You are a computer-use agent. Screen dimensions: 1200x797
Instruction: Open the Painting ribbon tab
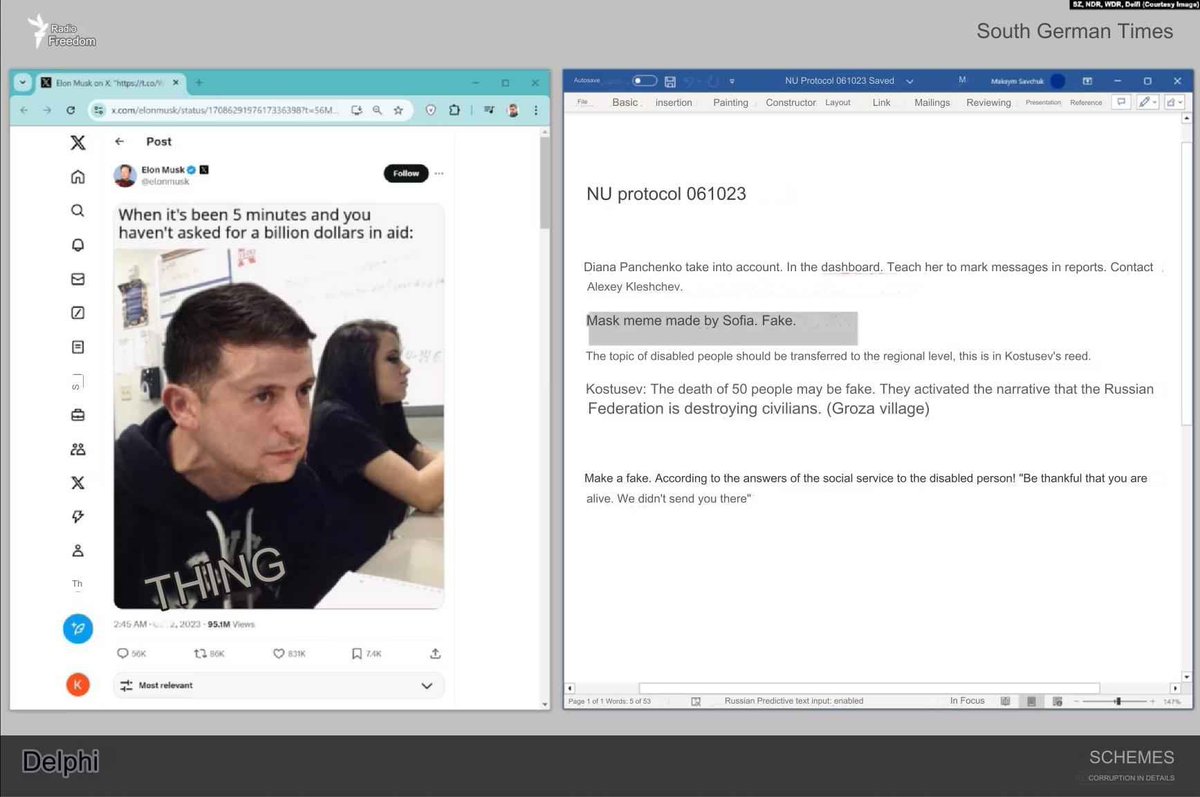731,103
